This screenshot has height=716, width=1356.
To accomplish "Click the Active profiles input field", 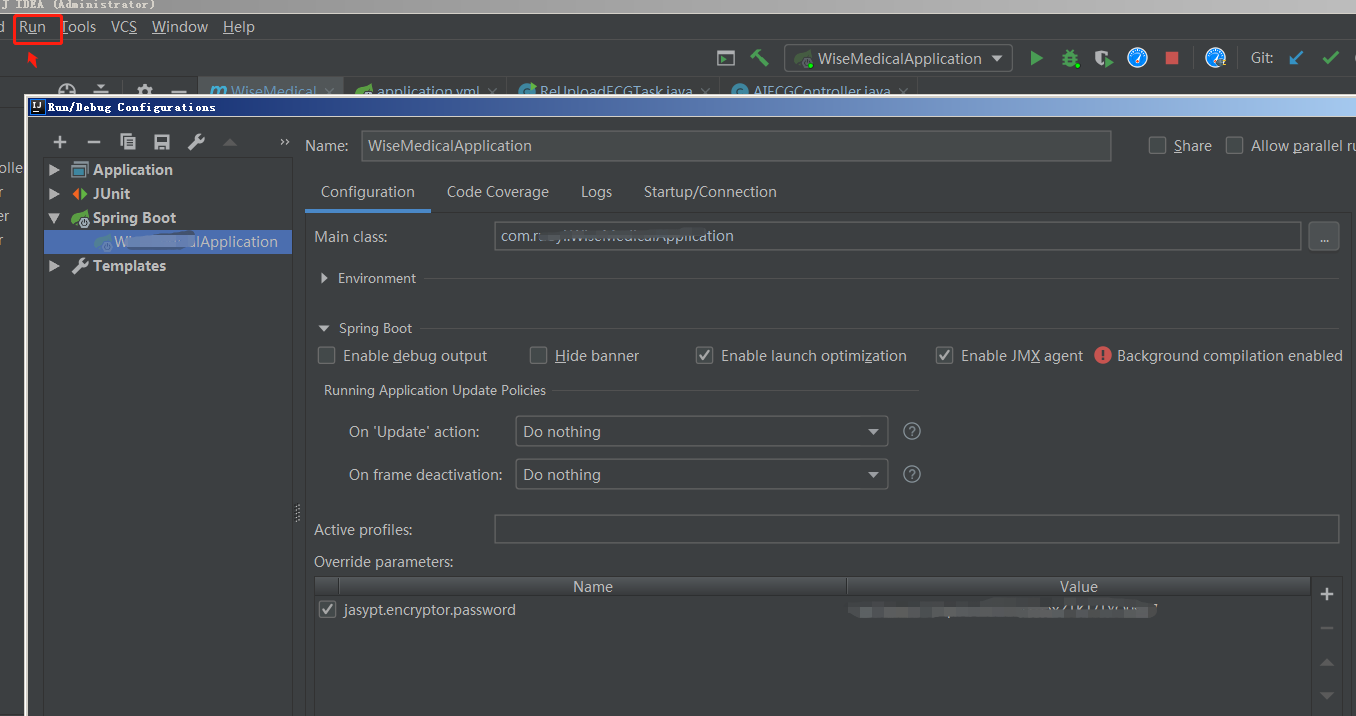I will [916, 529].
